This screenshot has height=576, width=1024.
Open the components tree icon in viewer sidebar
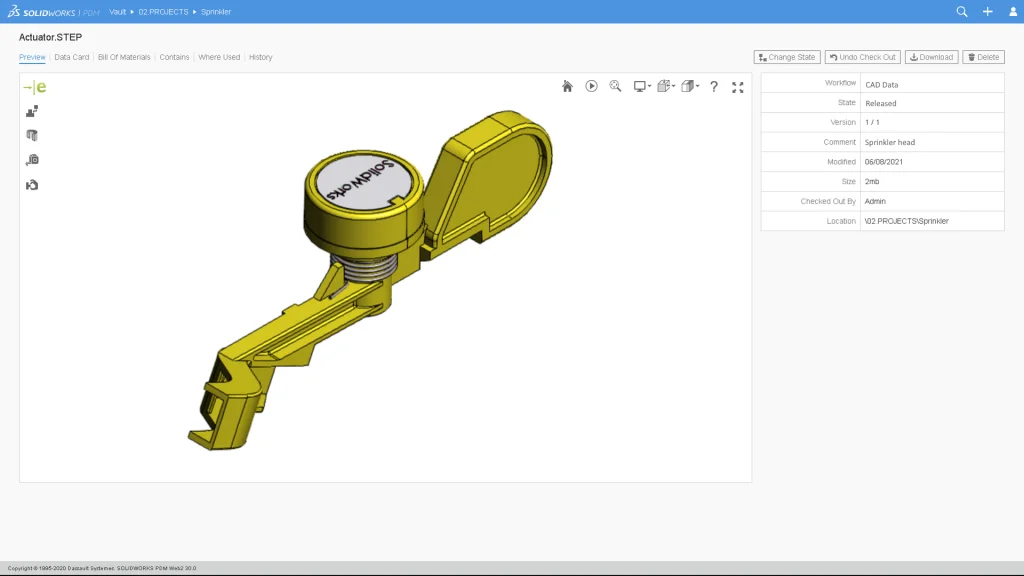tap(32, 112)
